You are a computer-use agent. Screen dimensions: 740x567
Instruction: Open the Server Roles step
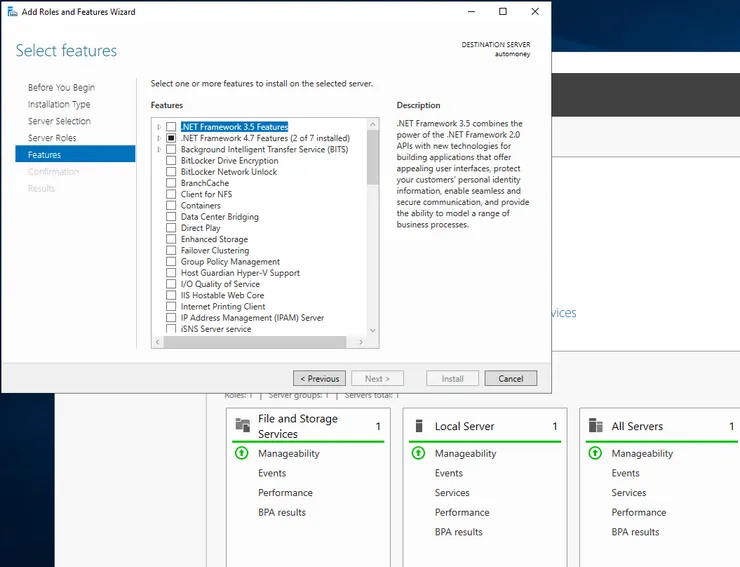[x=52, y=138]
